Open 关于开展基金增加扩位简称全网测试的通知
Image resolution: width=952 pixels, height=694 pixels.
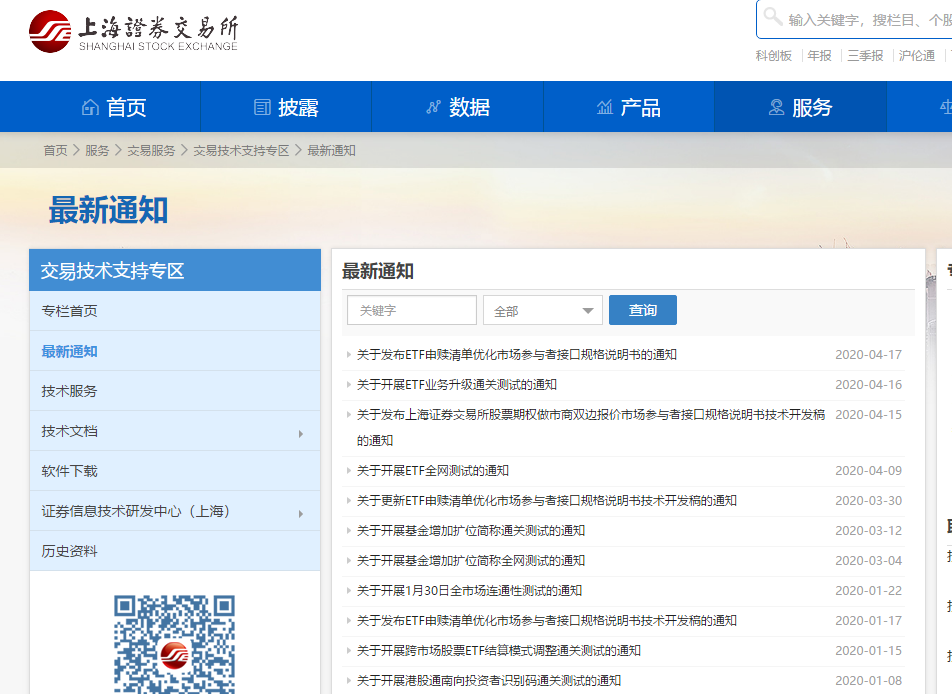(471, 560)
